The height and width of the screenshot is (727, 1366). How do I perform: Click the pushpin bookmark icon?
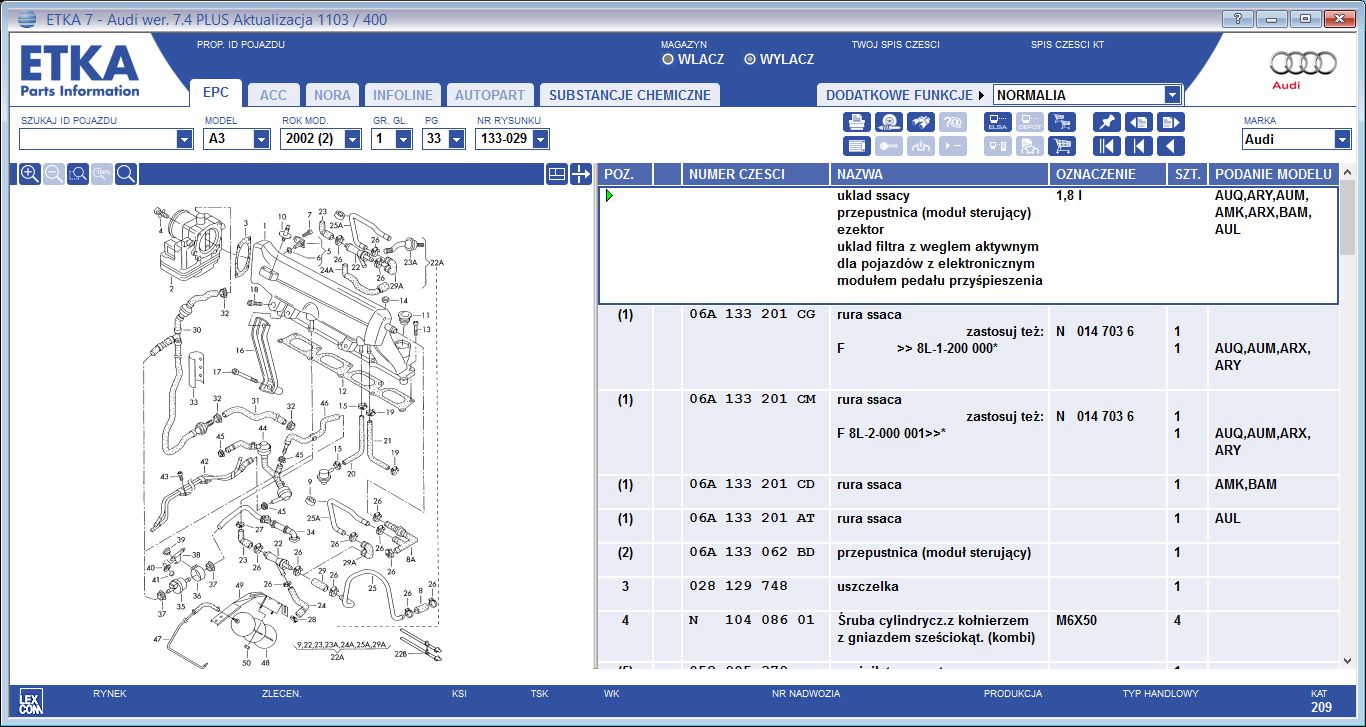point(1106,122)
